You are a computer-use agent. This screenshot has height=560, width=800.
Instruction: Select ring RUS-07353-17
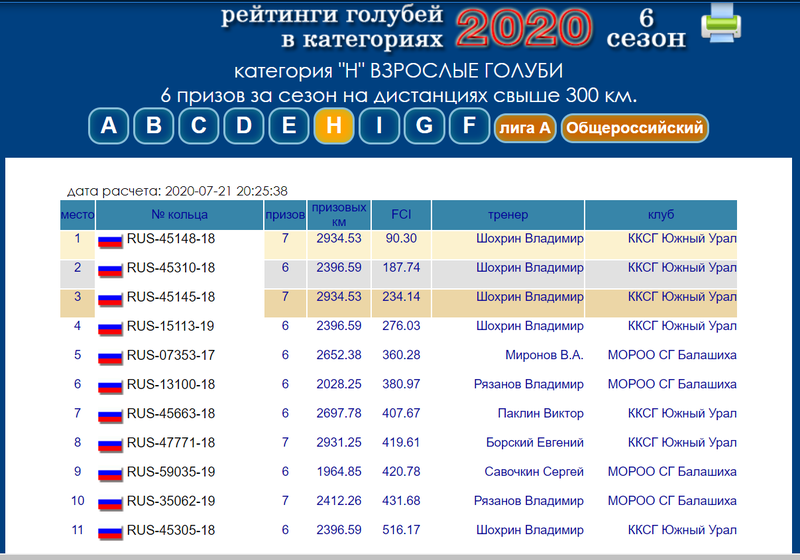click(x=171, y=355)
